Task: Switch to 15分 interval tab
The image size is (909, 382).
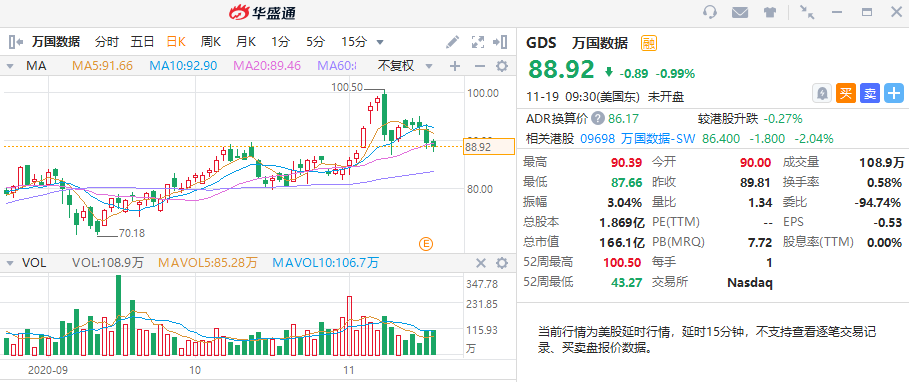Action: tap(354, 42)
